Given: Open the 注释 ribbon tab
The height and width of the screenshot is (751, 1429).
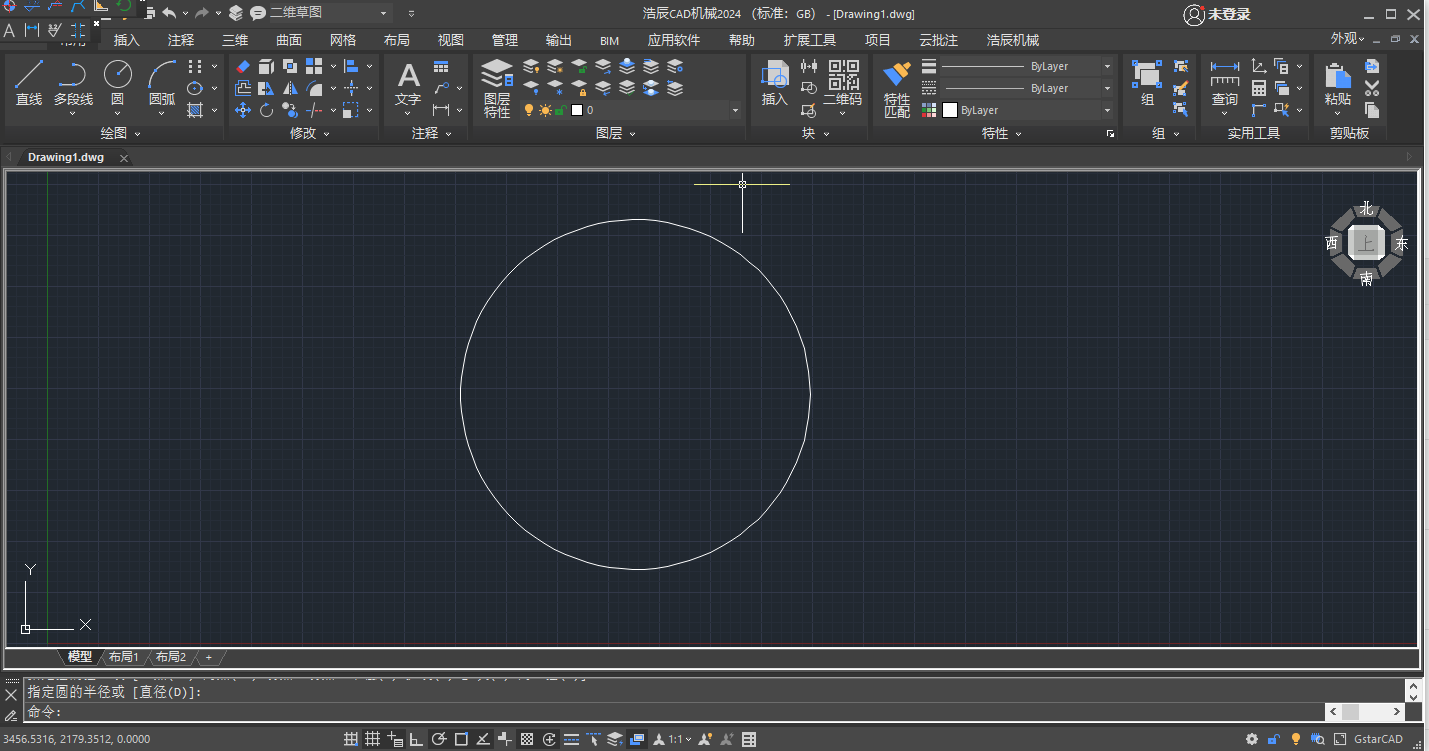Looking at the screenshot, I should [181, 40].
